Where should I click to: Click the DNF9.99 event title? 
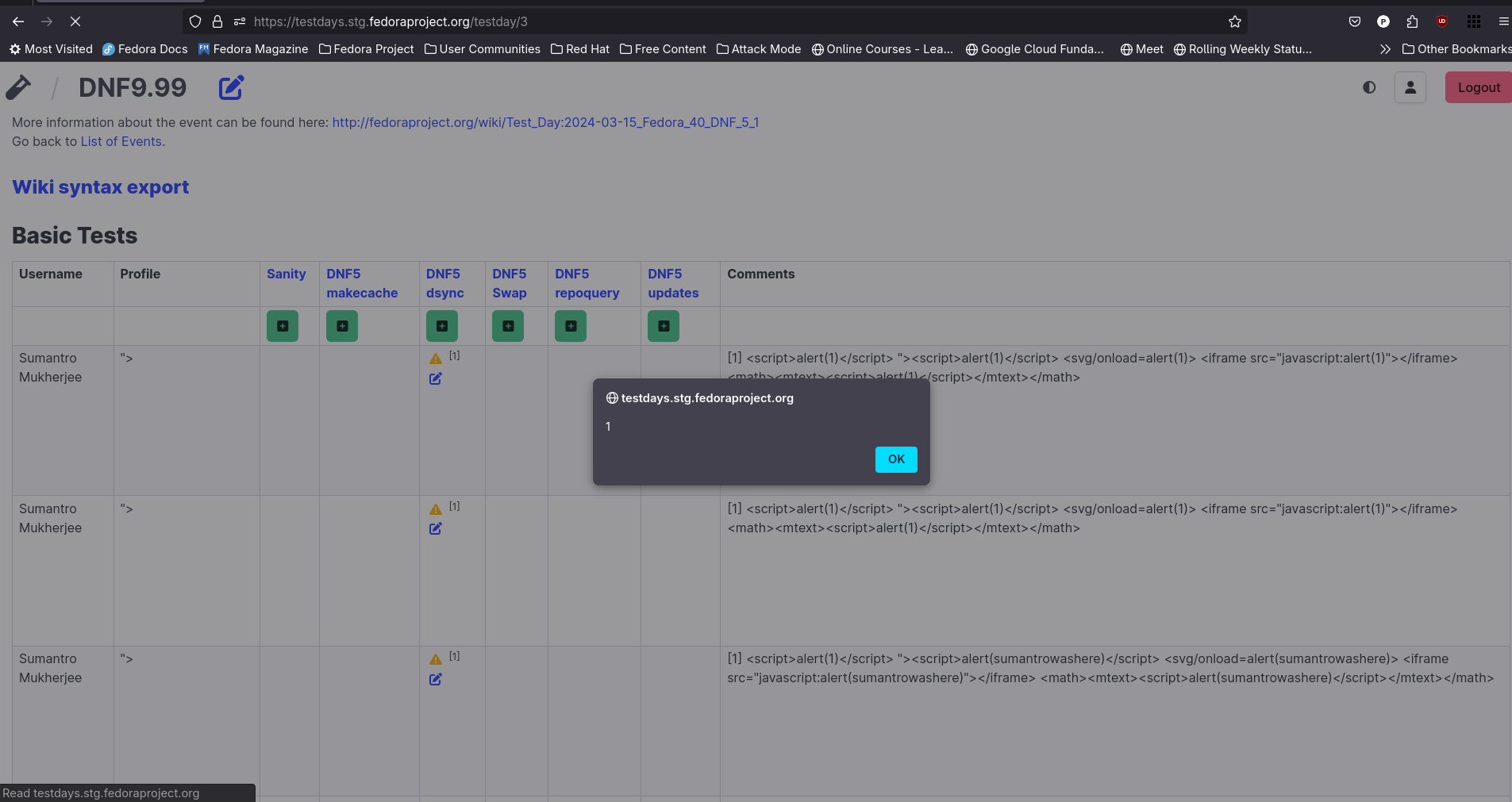pos(133,87)
